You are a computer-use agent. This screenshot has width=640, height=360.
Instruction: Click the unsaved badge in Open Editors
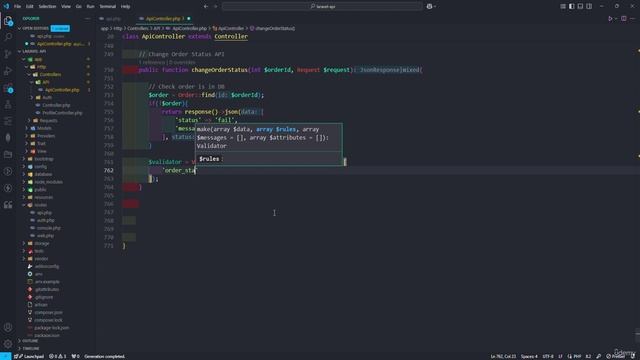[x=60, y=28]
